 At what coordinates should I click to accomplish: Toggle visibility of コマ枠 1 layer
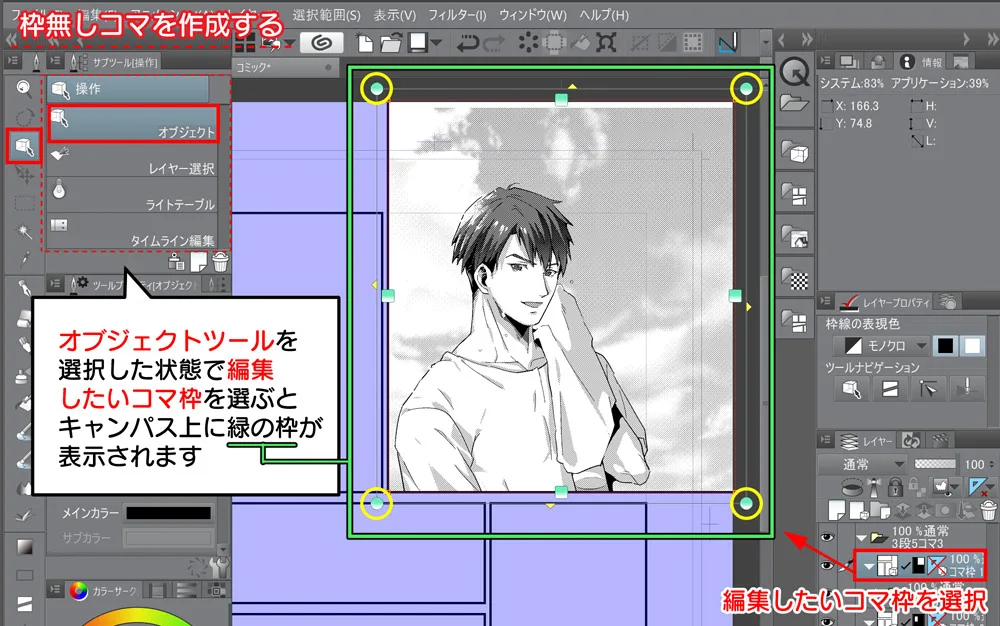pyautogui.click(x=827, y=565)
